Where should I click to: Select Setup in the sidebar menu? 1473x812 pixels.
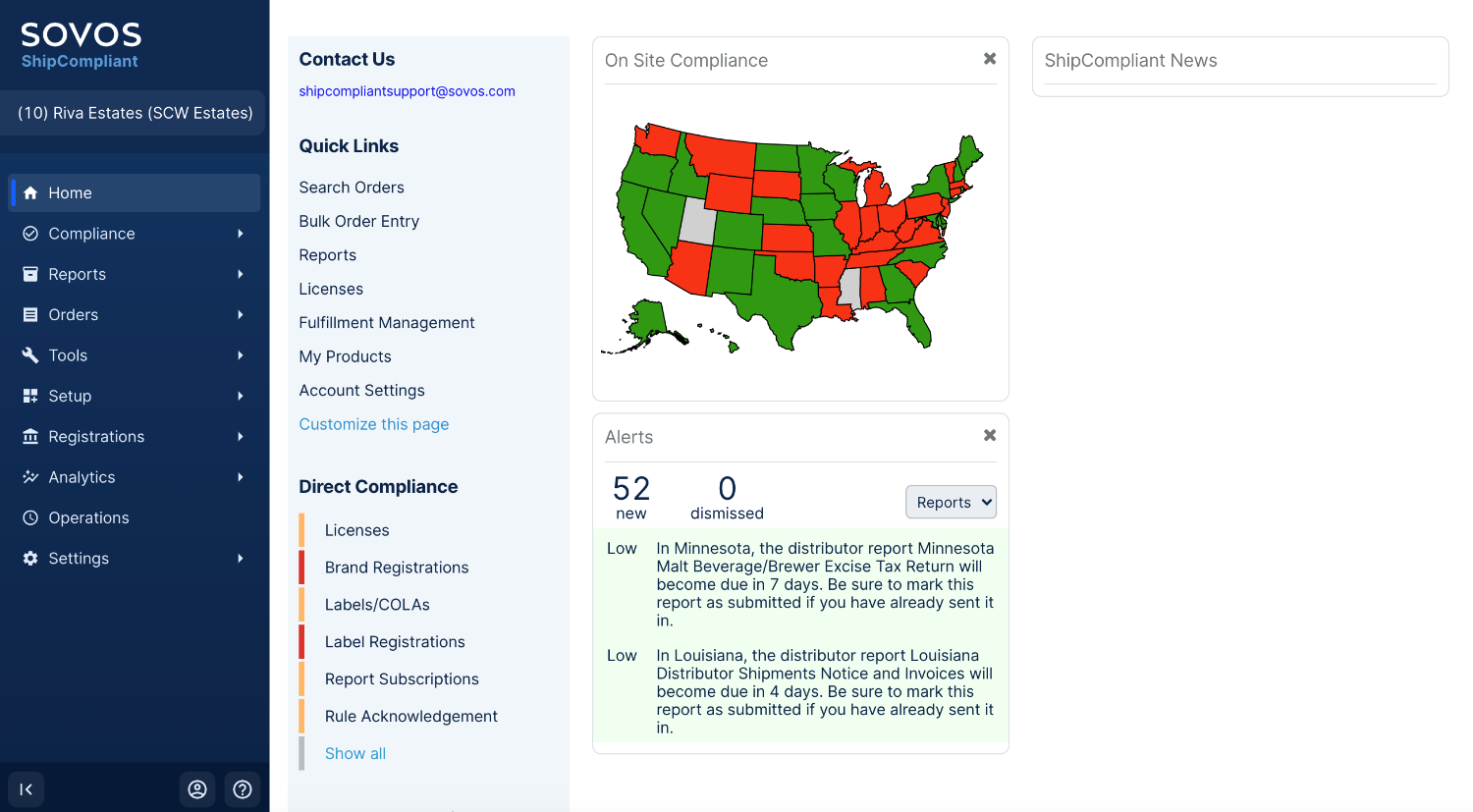[70, 397]
